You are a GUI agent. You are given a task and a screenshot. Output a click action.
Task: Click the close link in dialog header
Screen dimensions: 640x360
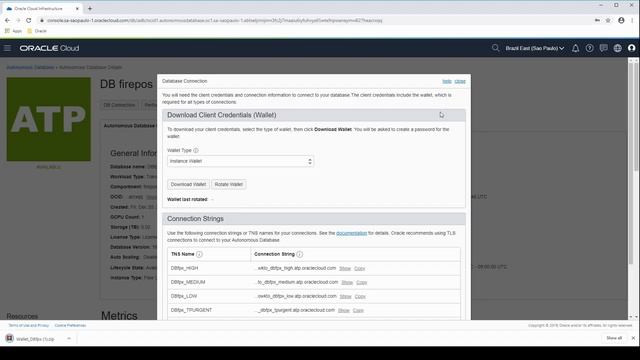(x=460, y=81)
